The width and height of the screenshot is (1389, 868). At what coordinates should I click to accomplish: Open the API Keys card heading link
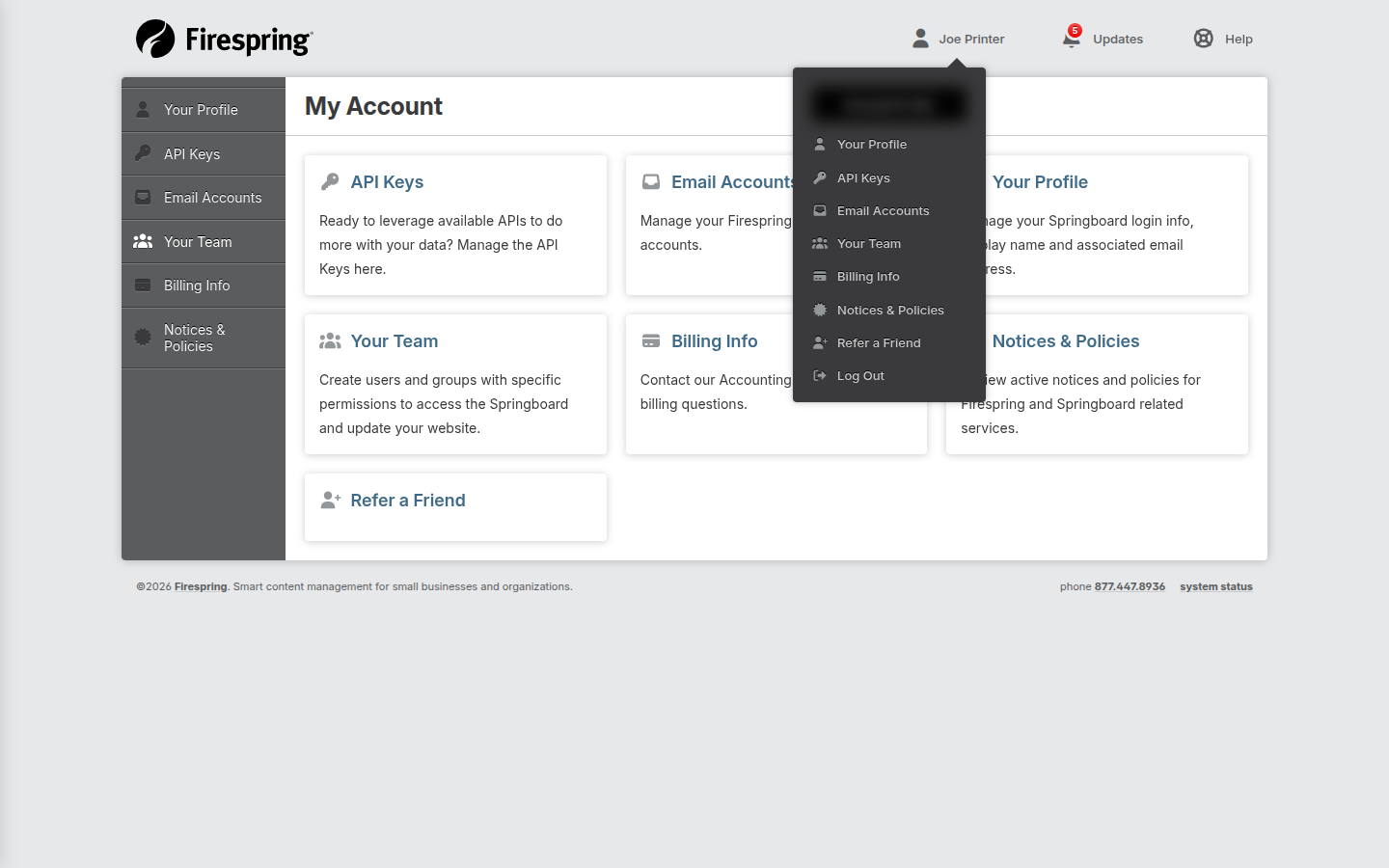pyautogui.click(x=387, y=182)
